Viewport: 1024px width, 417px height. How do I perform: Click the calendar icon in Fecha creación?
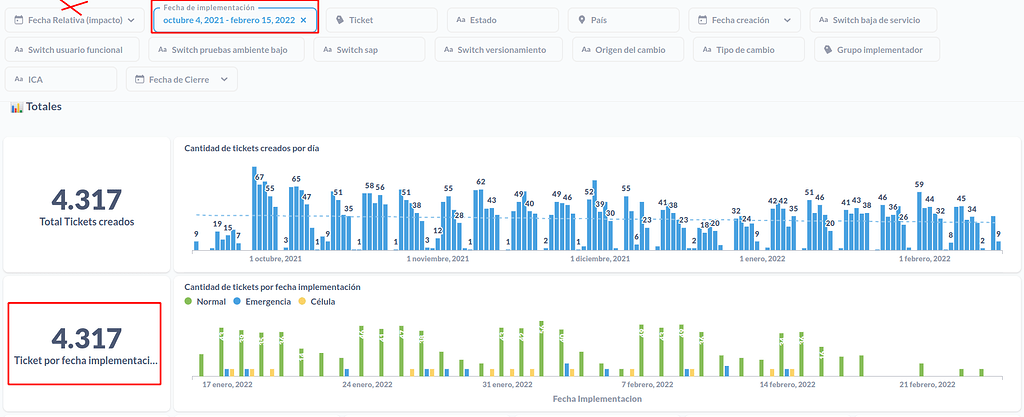coord(702,20)
